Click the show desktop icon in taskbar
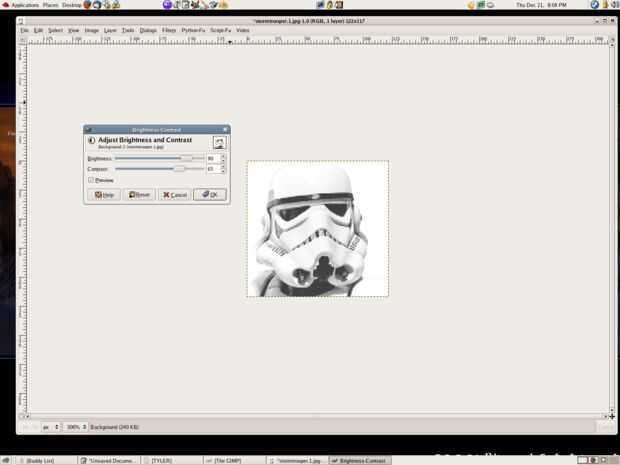The width and height of the screenshot is (620, 465). 6,461
